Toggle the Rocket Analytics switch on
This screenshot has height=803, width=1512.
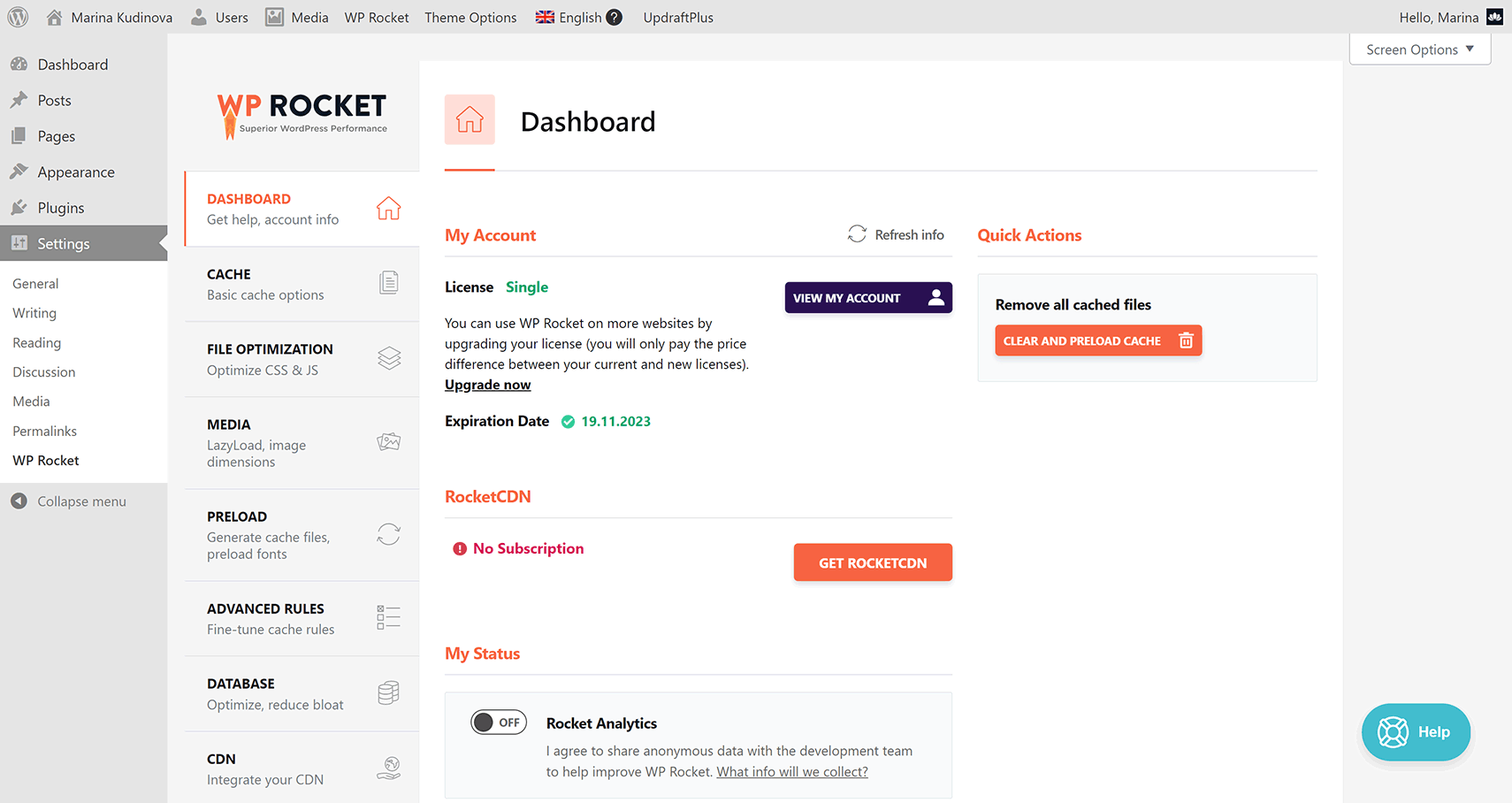499,723
